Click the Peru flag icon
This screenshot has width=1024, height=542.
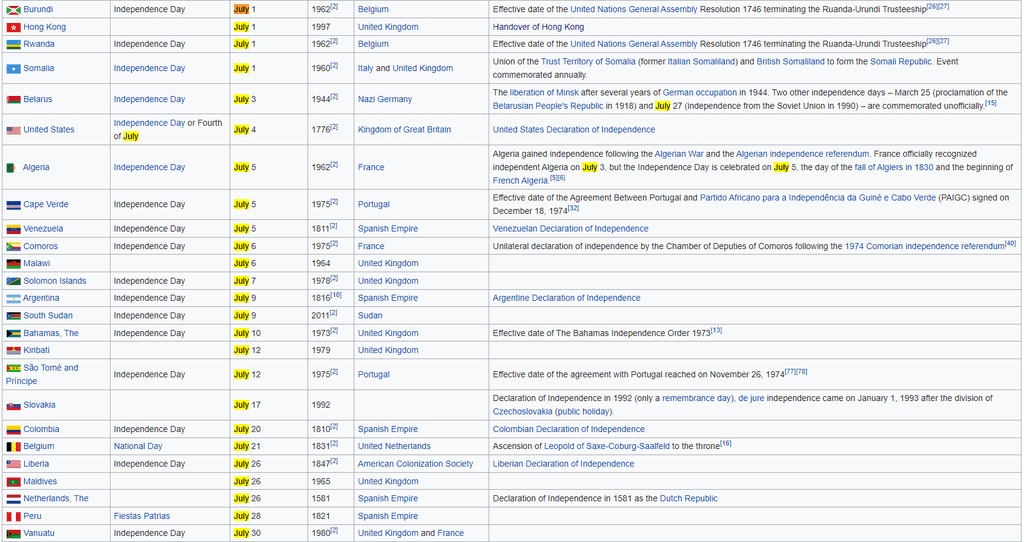13,517
